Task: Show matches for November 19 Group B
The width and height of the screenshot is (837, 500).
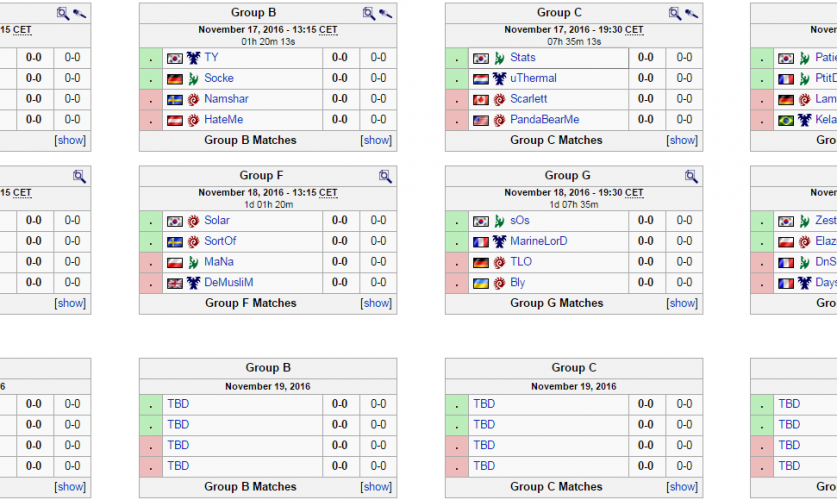Action: click(x=377, y=487)
